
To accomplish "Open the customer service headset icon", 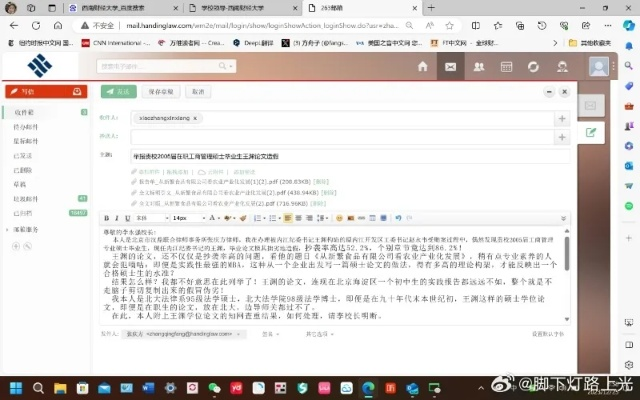I will tap(562, 67).
